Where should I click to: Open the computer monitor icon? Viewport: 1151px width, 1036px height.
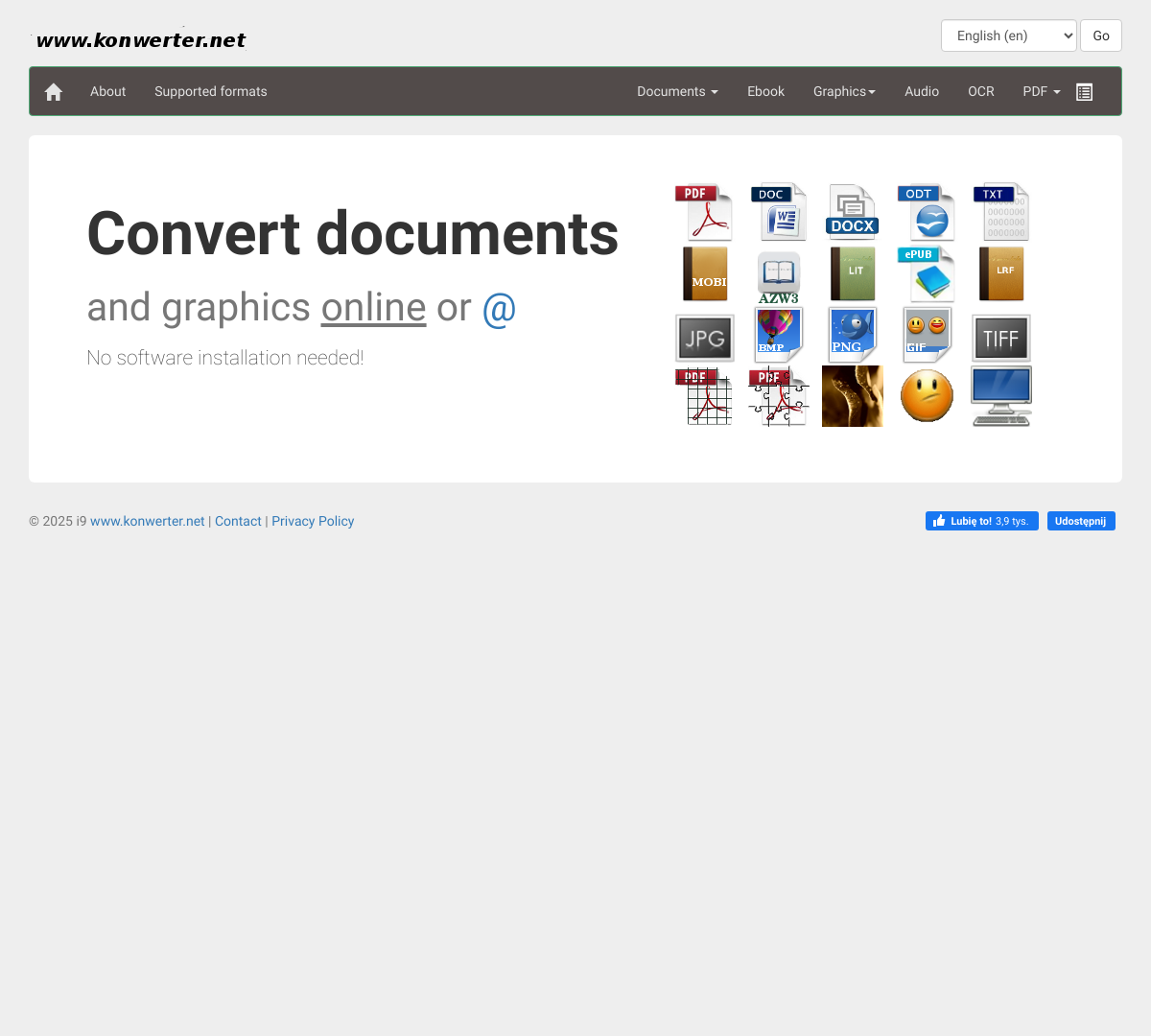pos(1000,395)
